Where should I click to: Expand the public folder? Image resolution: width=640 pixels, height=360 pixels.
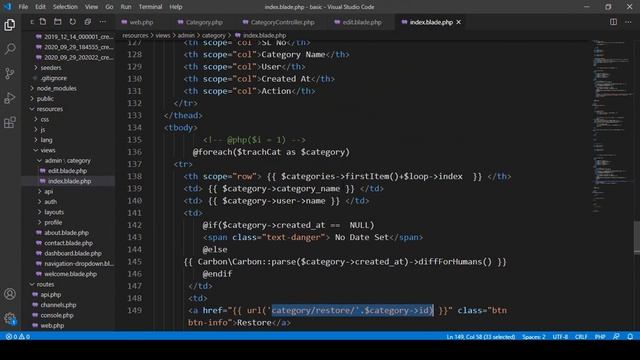pyautogui.click(x=45, y=99)
